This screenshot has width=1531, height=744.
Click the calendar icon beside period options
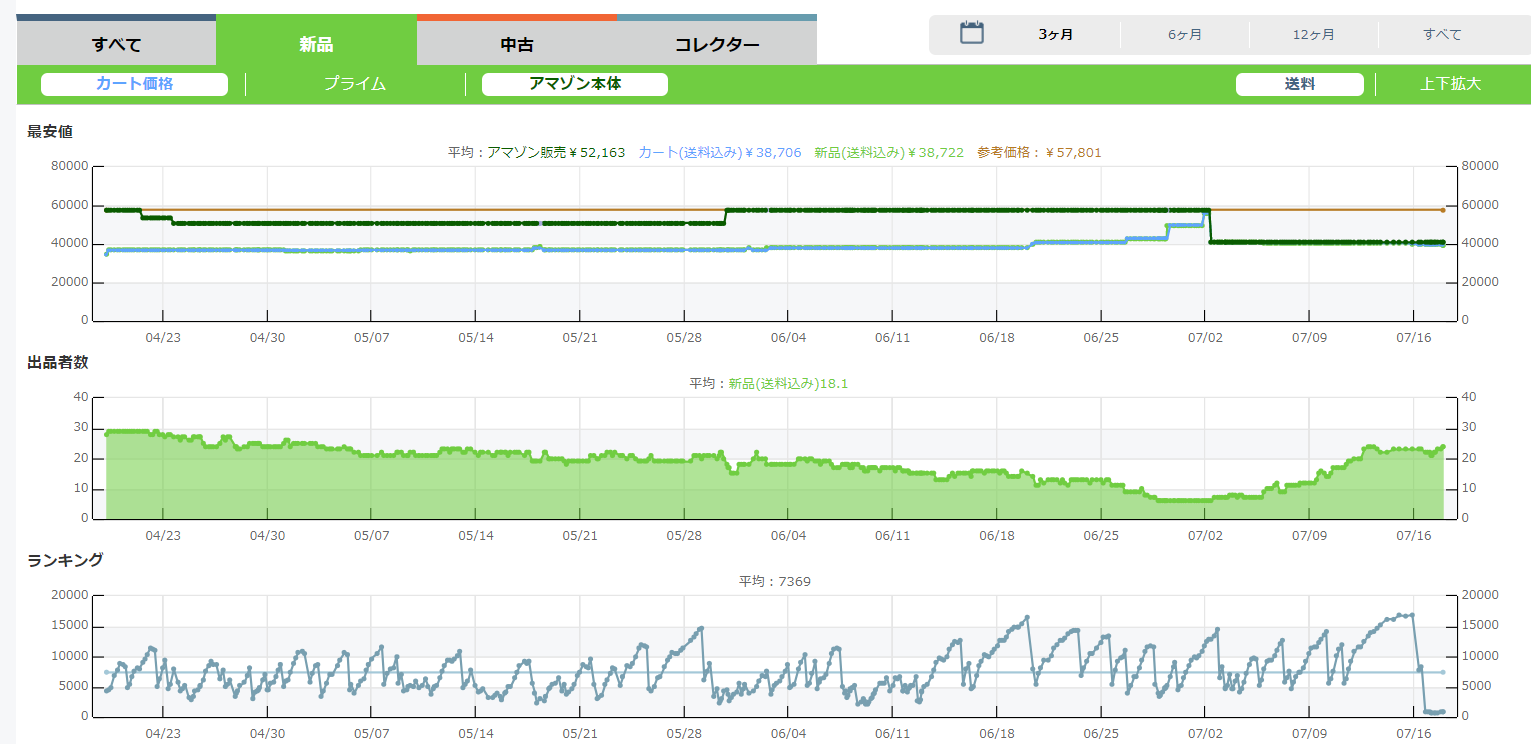pos(972,33)
